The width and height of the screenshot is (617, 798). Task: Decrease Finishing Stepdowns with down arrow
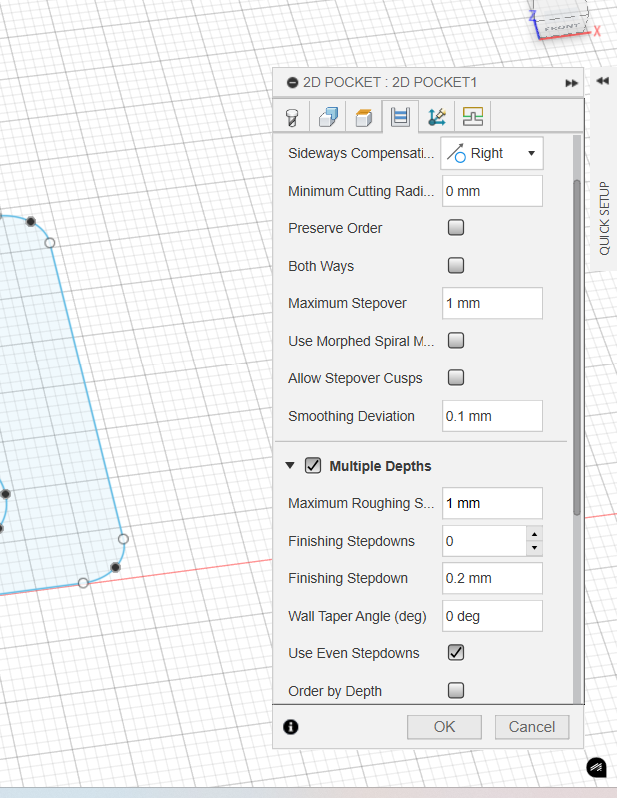[535, 548]
